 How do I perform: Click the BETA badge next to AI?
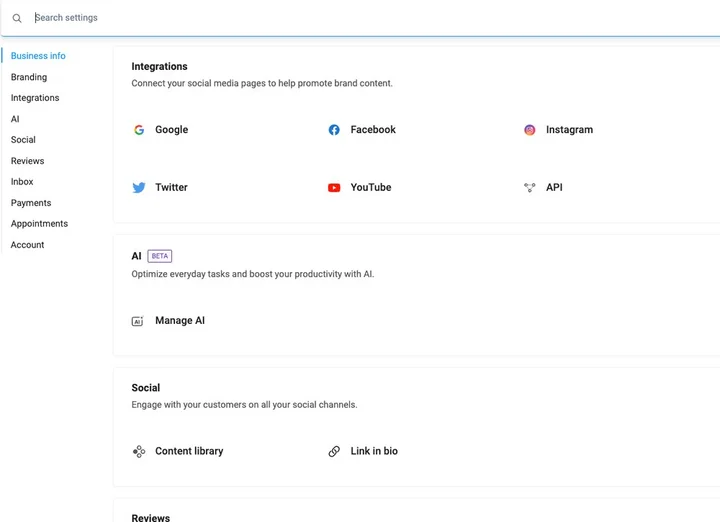tap(160, 256)
